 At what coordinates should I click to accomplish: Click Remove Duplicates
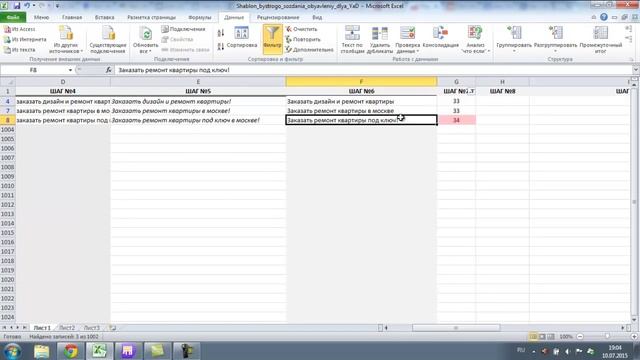[x=380, y=40]
